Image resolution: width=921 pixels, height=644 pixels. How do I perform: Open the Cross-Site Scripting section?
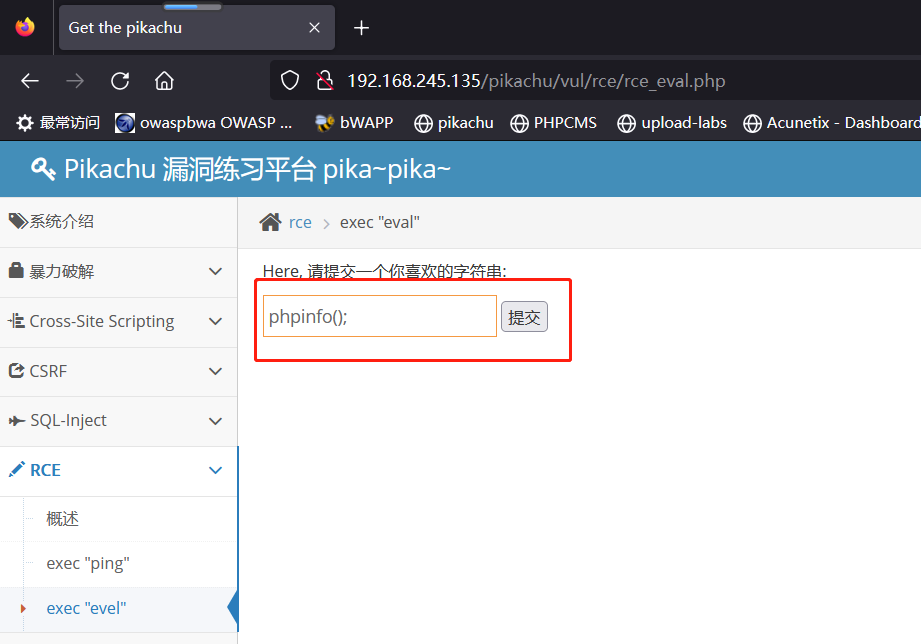(118, 322)
